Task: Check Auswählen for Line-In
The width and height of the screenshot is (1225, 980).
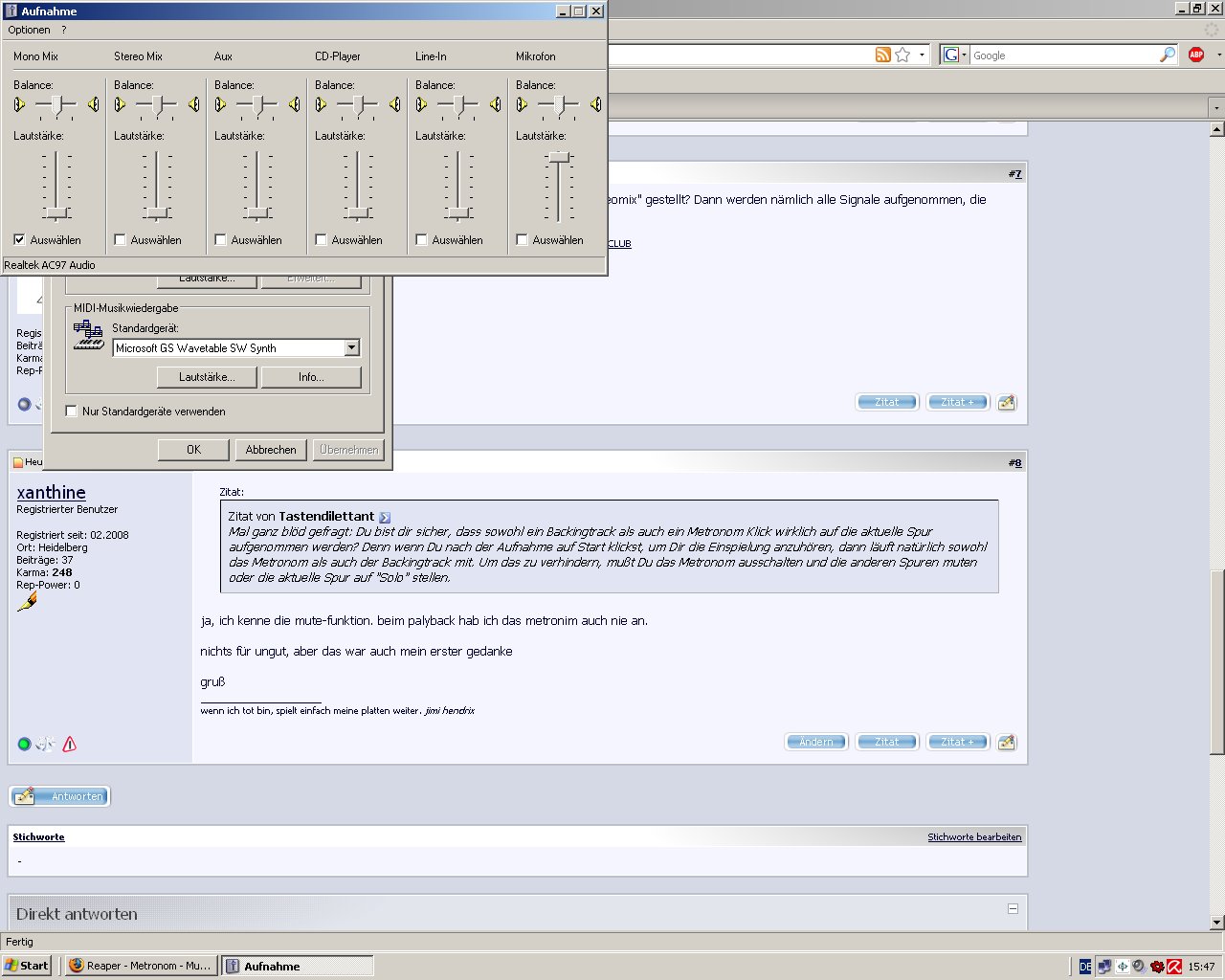Action: (x=421, y=239)
